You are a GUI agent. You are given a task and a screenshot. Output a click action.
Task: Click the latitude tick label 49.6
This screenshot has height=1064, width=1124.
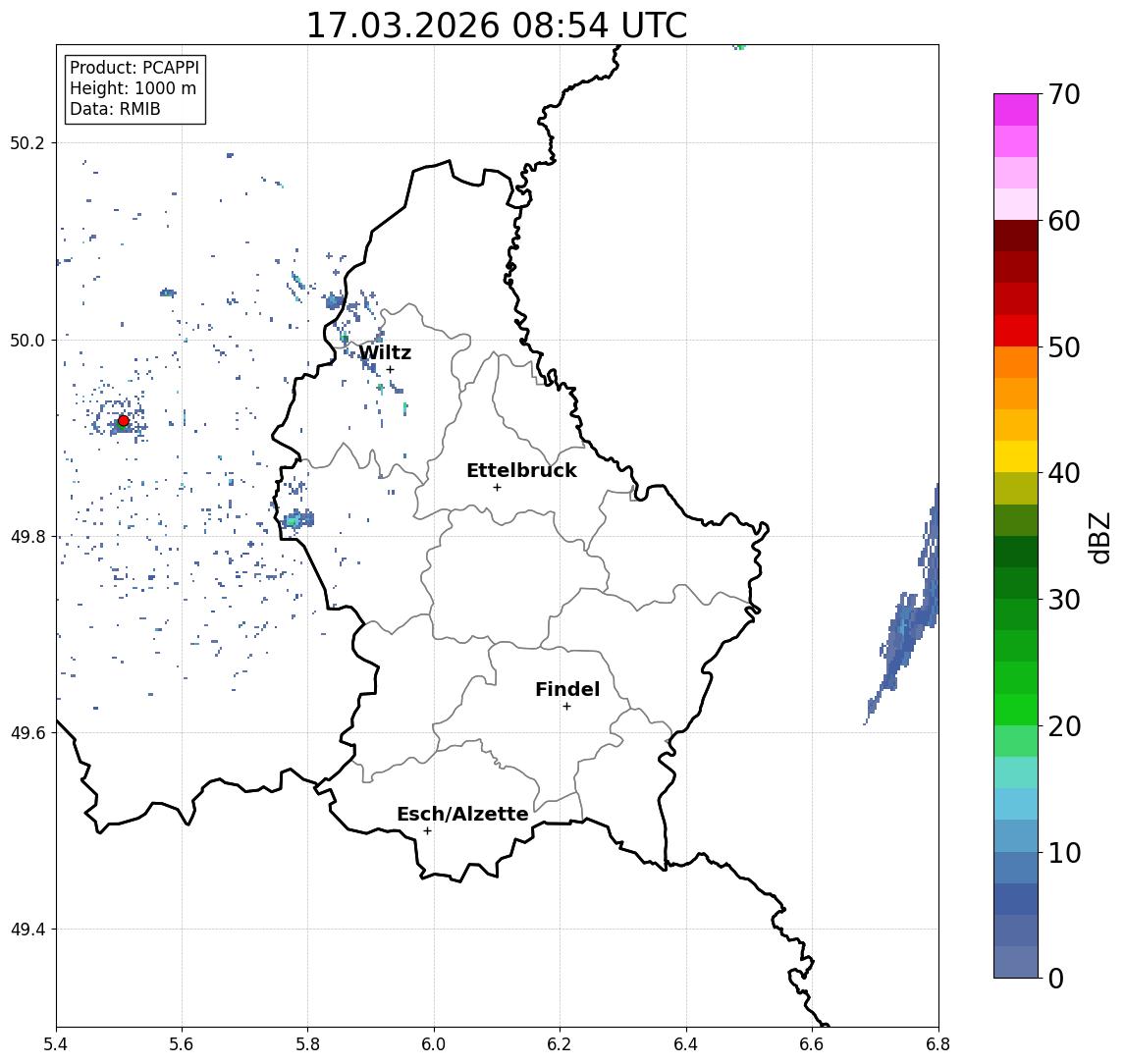point(27,733)
